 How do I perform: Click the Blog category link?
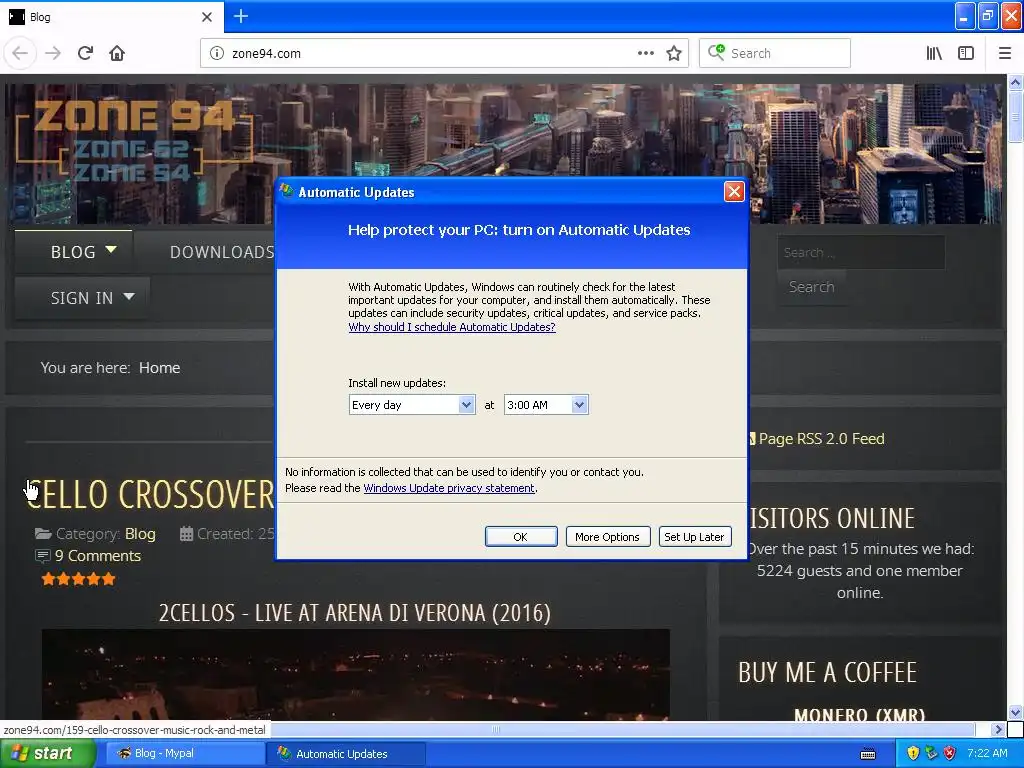[x=140, y=534]
